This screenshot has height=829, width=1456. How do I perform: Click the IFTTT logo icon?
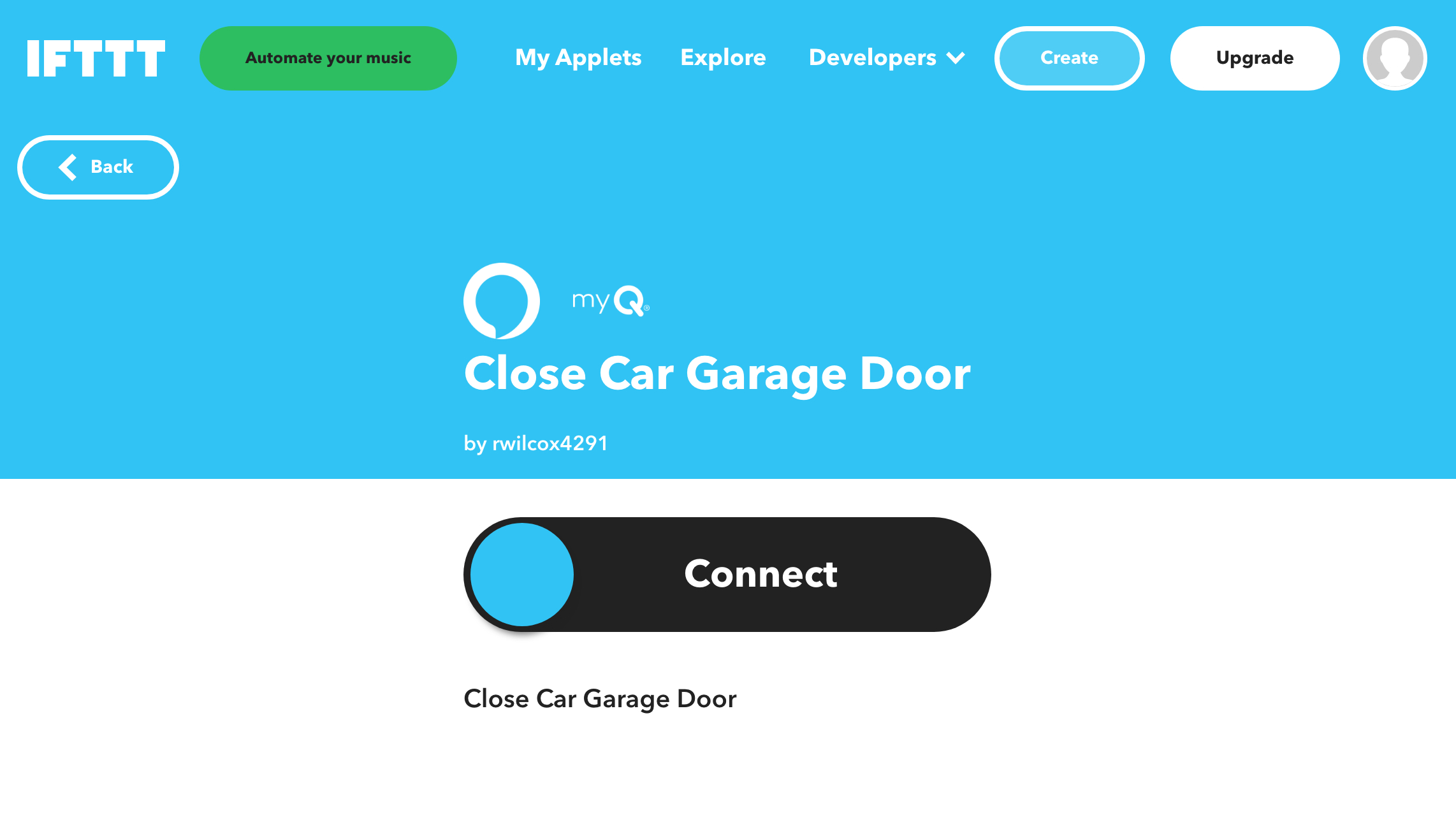coord(96,58)
